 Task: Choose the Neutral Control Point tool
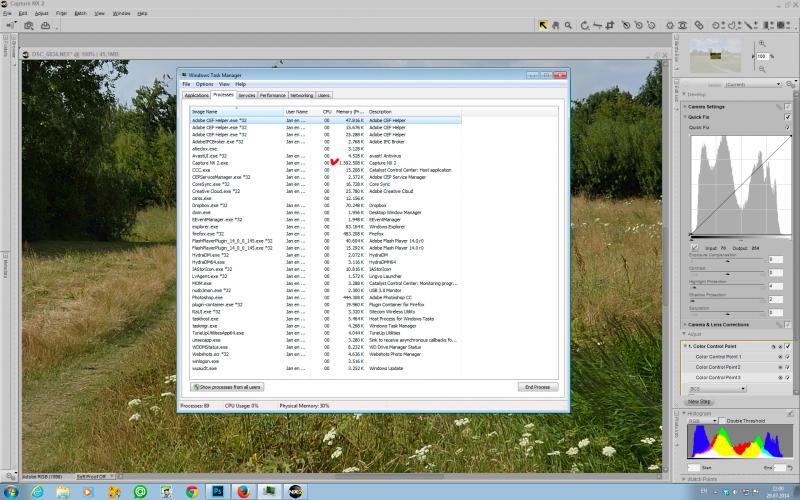coord(638,25)
